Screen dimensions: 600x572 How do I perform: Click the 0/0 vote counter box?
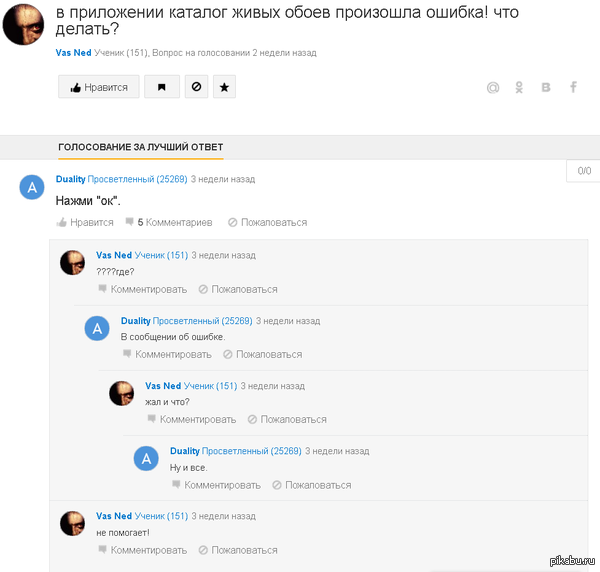(x=584, y=171)
